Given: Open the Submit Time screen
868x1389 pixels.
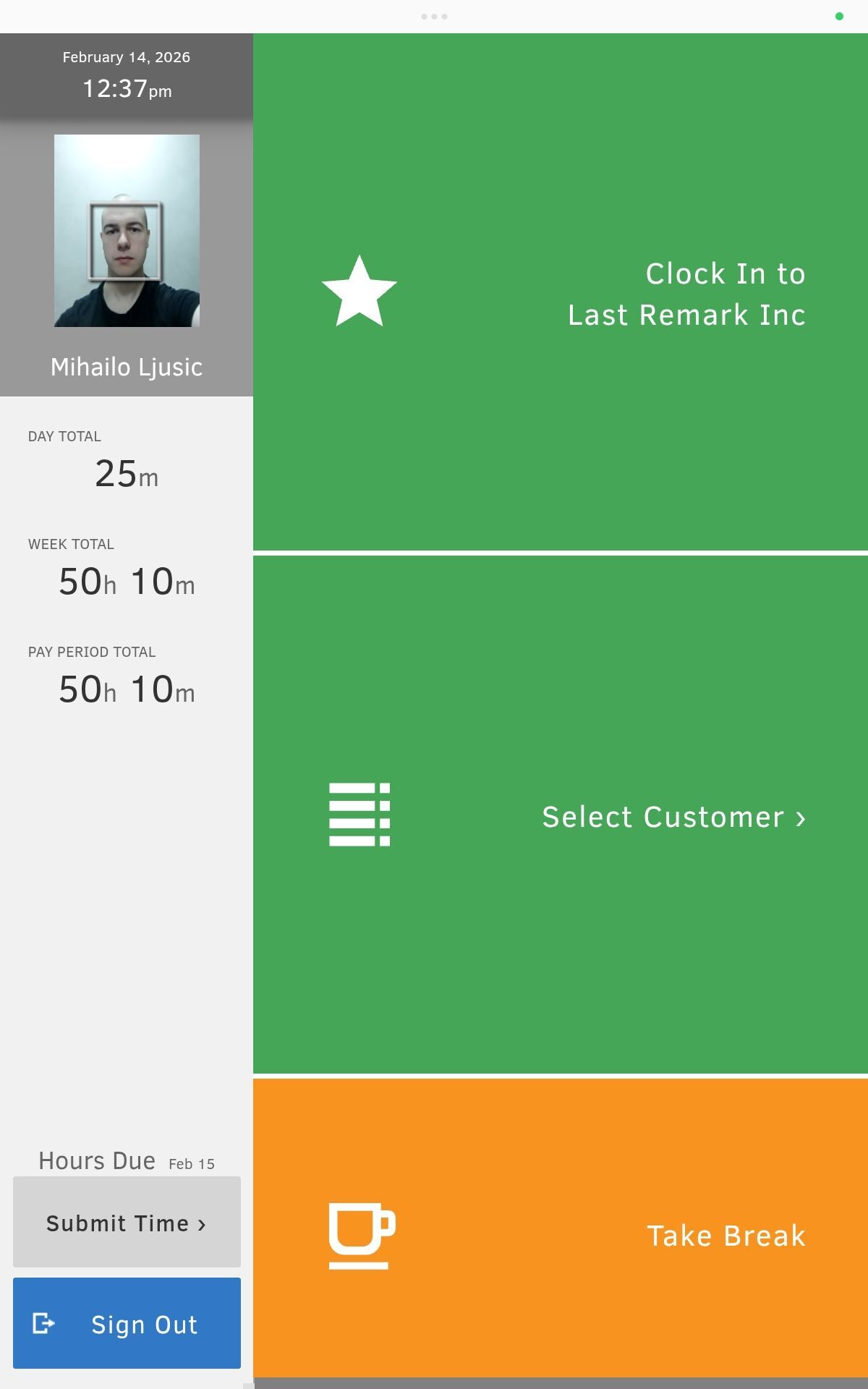Looking at the screenshot, I should point(126,1223).
